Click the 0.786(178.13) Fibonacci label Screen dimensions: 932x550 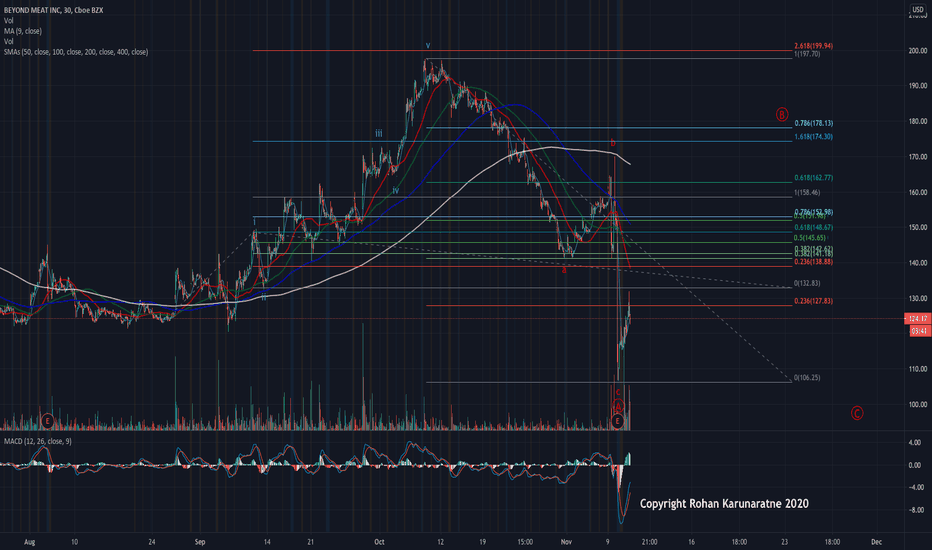pos(814,123)
